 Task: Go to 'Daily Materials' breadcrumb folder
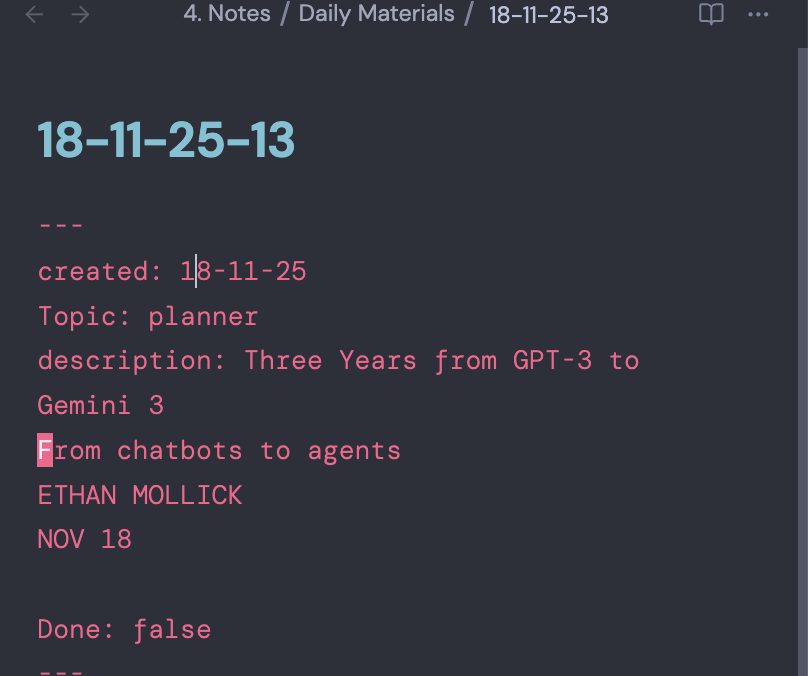pos(376,15)
